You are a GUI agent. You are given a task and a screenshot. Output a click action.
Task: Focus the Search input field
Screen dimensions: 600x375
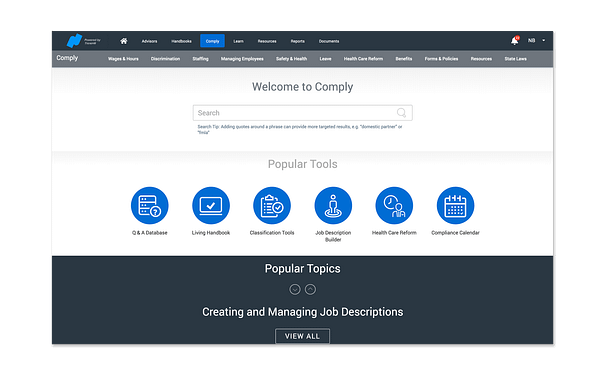tap(302, 113)
